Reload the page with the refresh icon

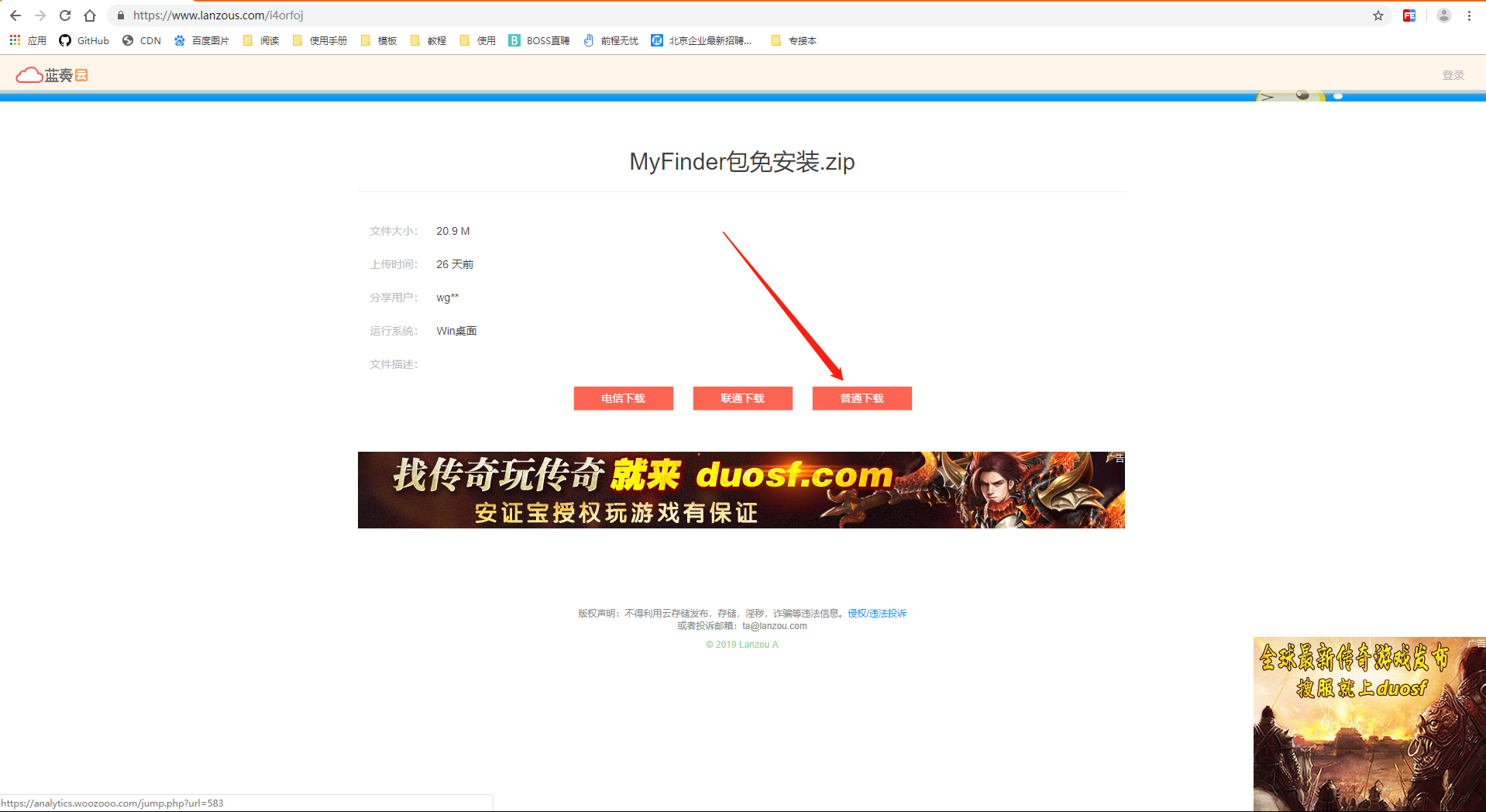tap(65, 15)
